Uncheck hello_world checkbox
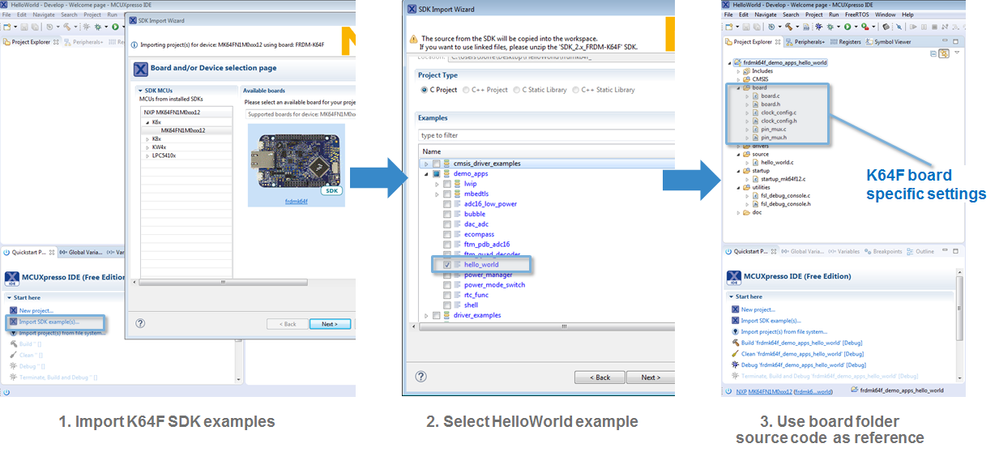 coord(447,264)
